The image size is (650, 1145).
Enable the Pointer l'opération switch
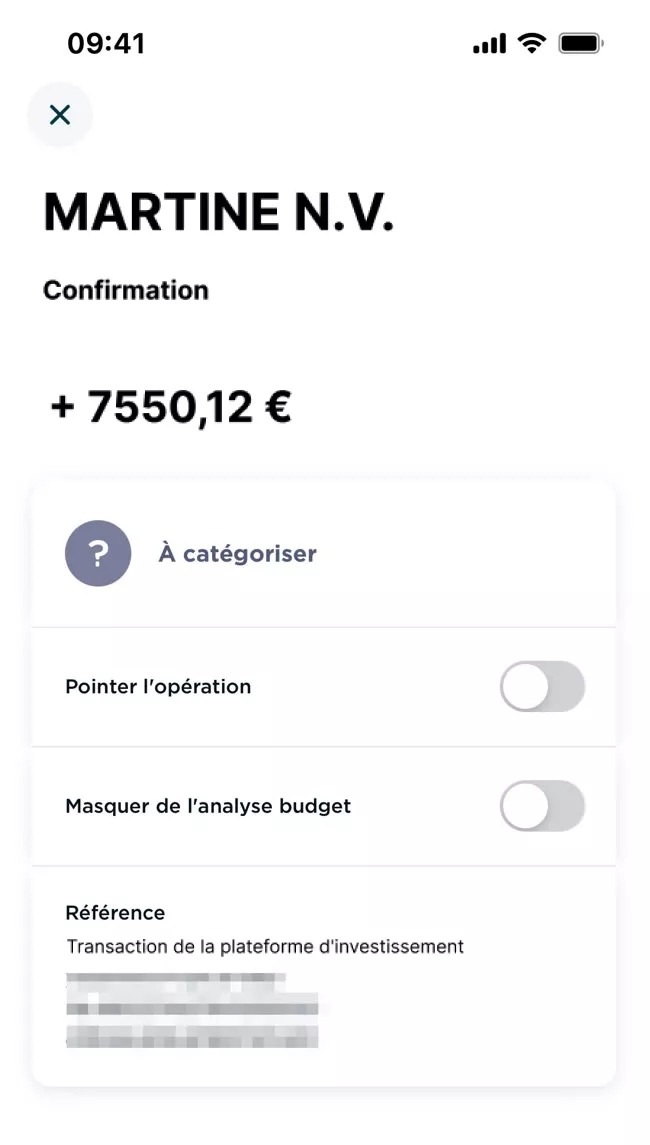tap(542, 687)
